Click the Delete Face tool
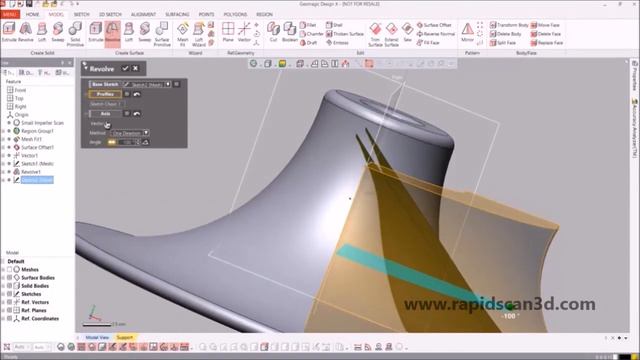Screen dimensions: 640x360 (x=546, y=34)
